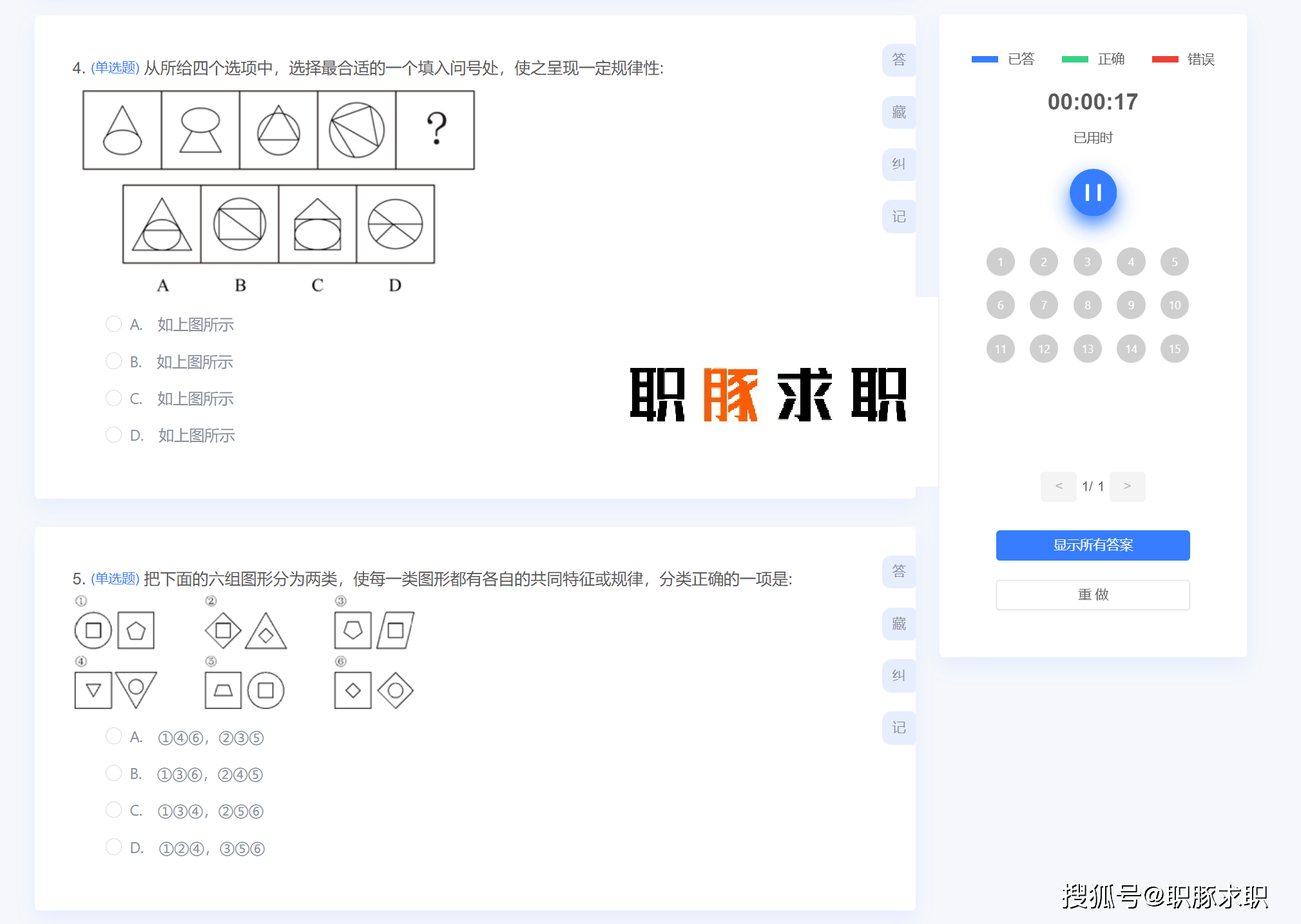Image resolution: width=1301 pixels, height=924 pixels.
Task: Jump to question number 4 circle
Action: [x=1131, y=262]
